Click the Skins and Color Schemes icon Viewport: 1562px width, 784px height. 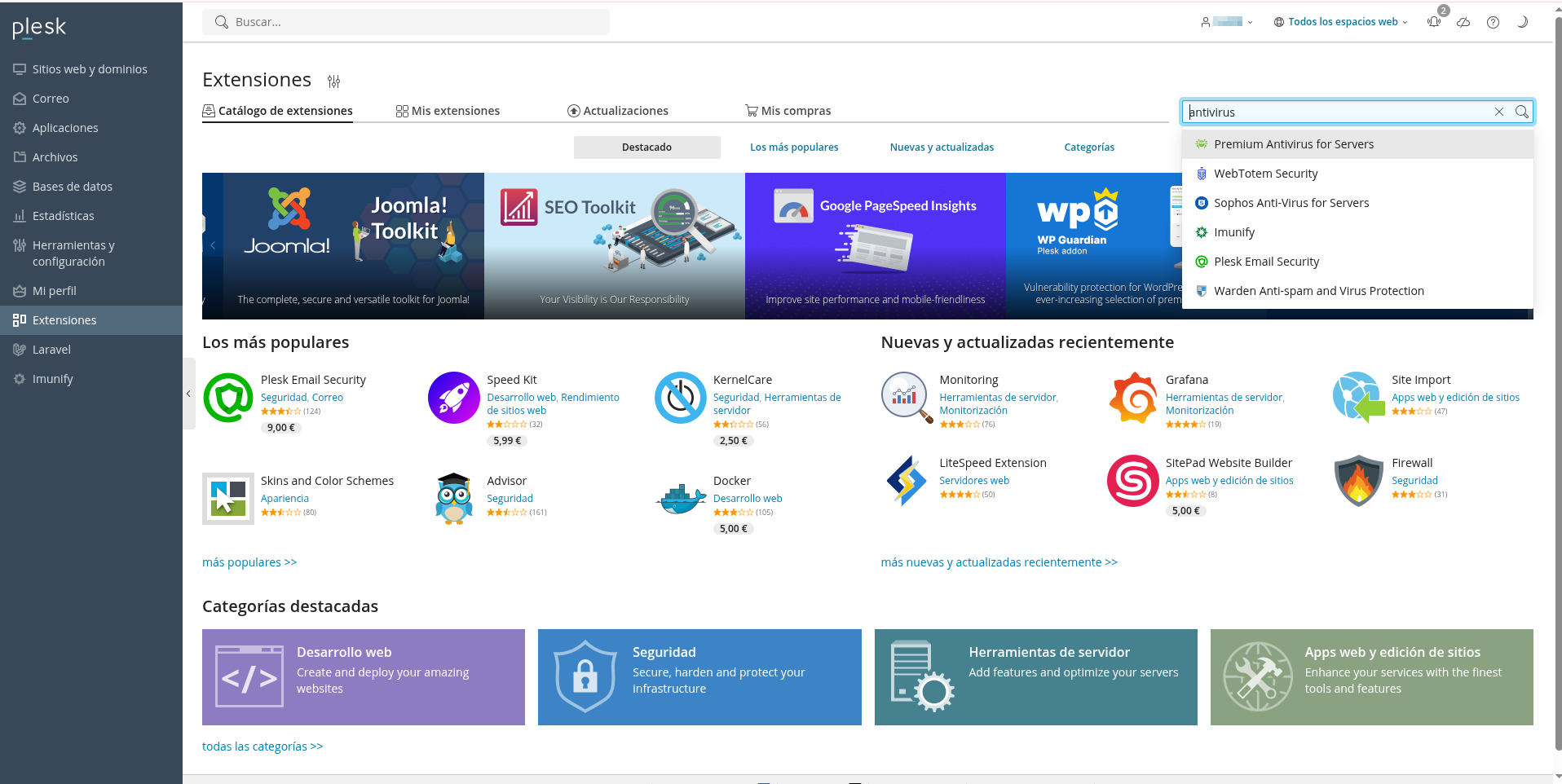tap(228, 499)
